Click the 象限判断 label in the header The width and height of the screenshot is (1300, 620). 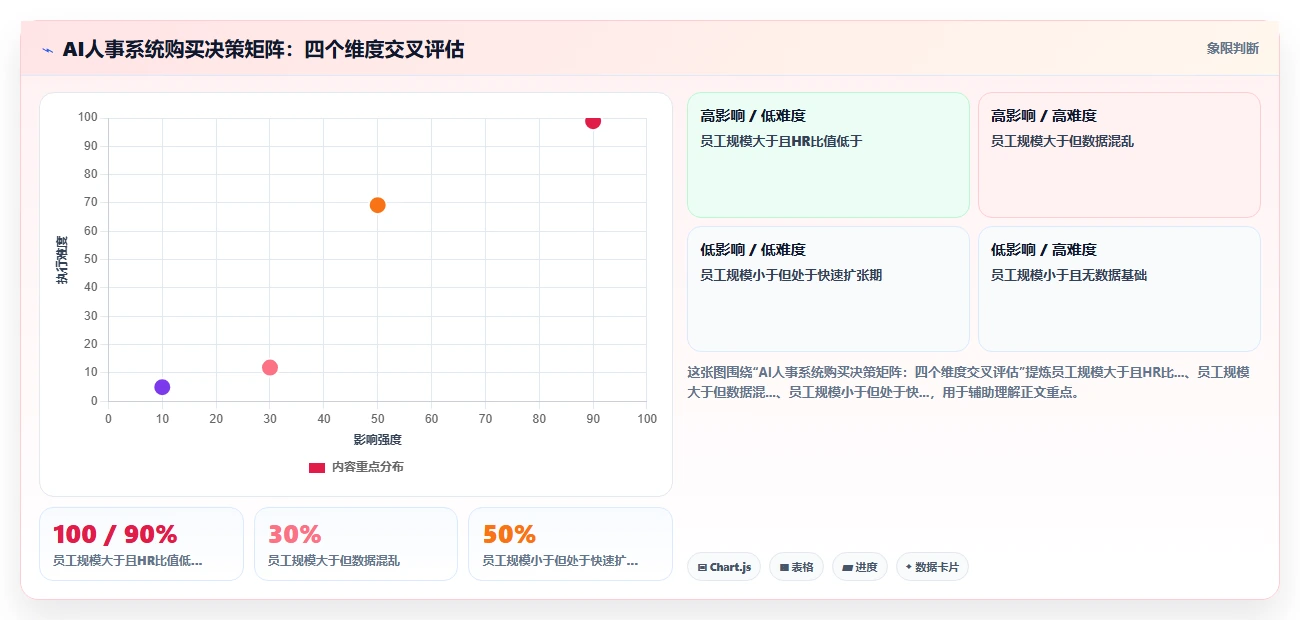tap(1232, 48)
